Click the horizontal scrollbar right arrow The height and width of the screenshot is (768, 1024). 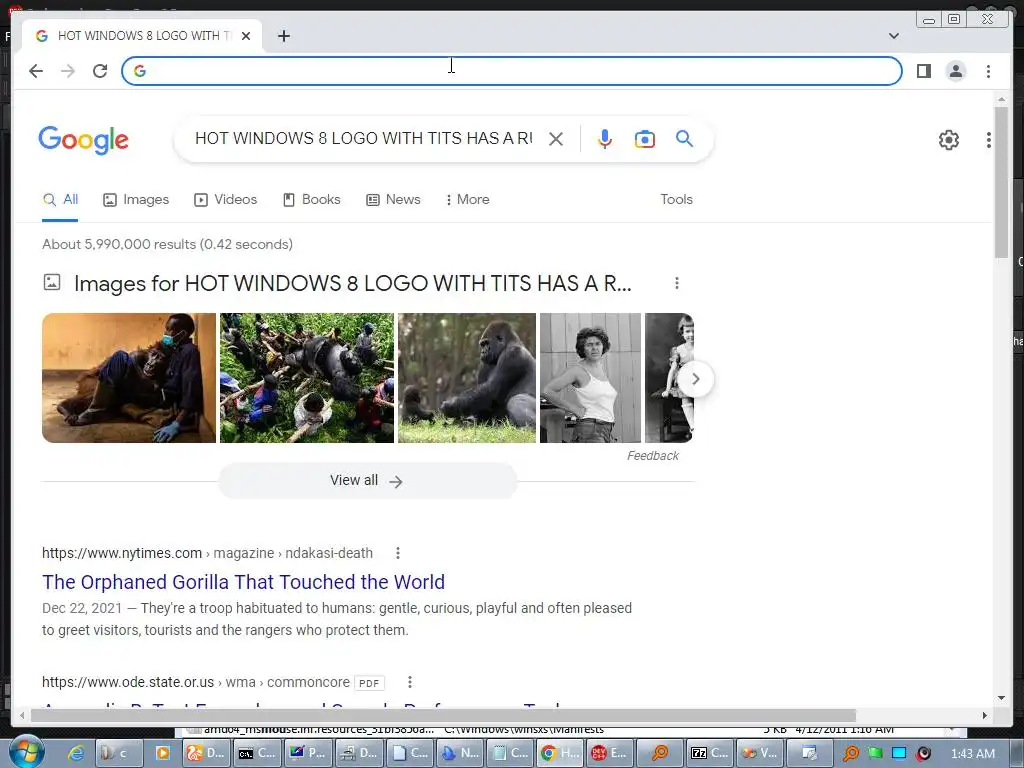coord(985,716)
